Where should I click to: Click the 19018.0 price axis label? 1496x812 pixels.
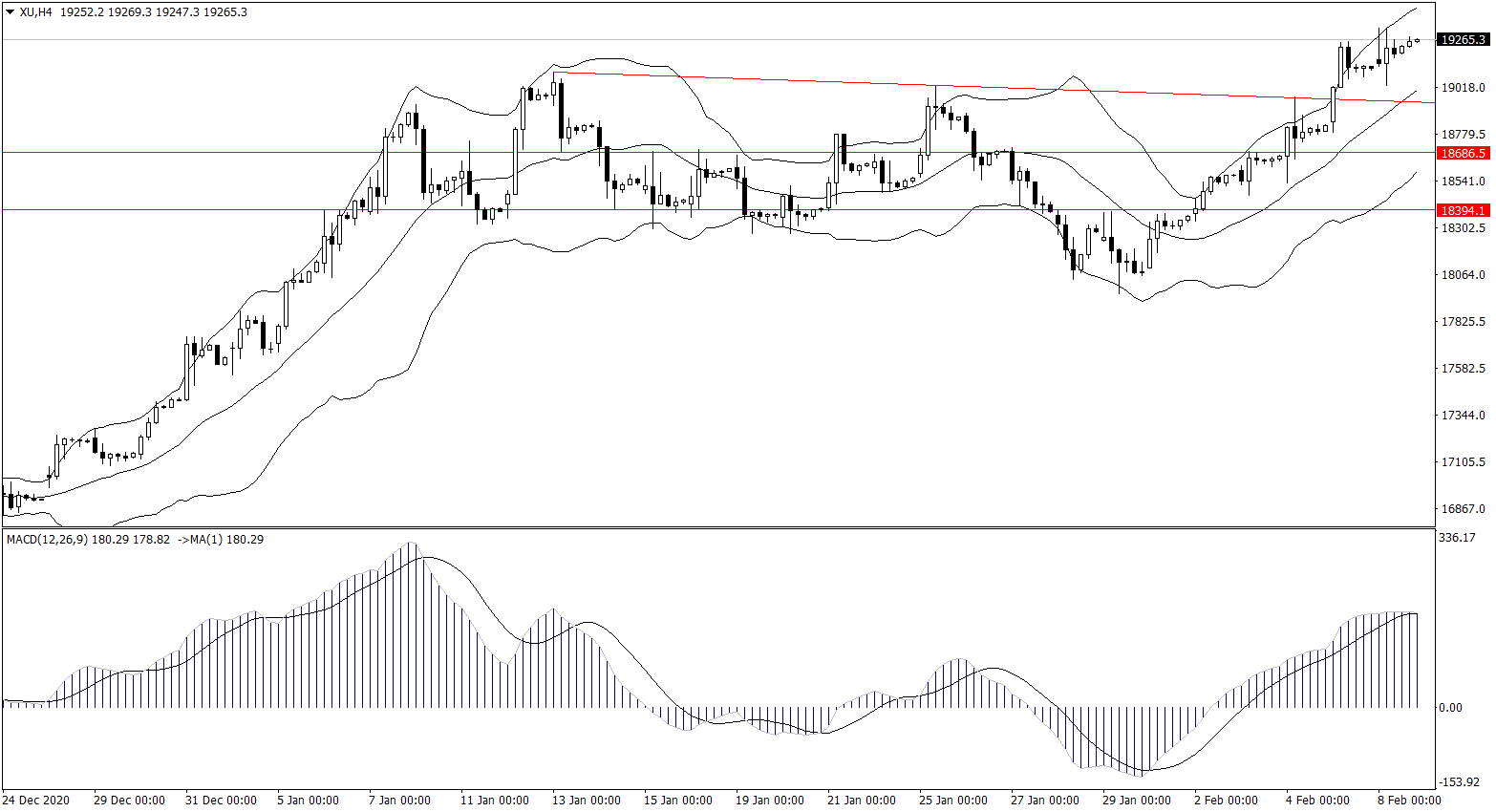tap(1463, 88)
